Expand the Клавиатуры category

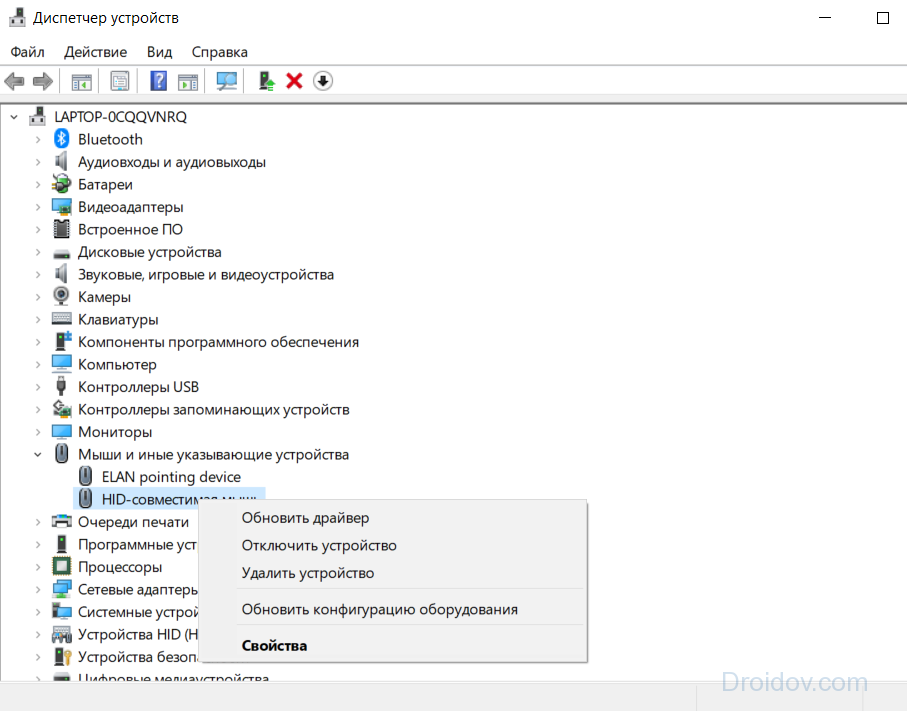click(38, 319)
